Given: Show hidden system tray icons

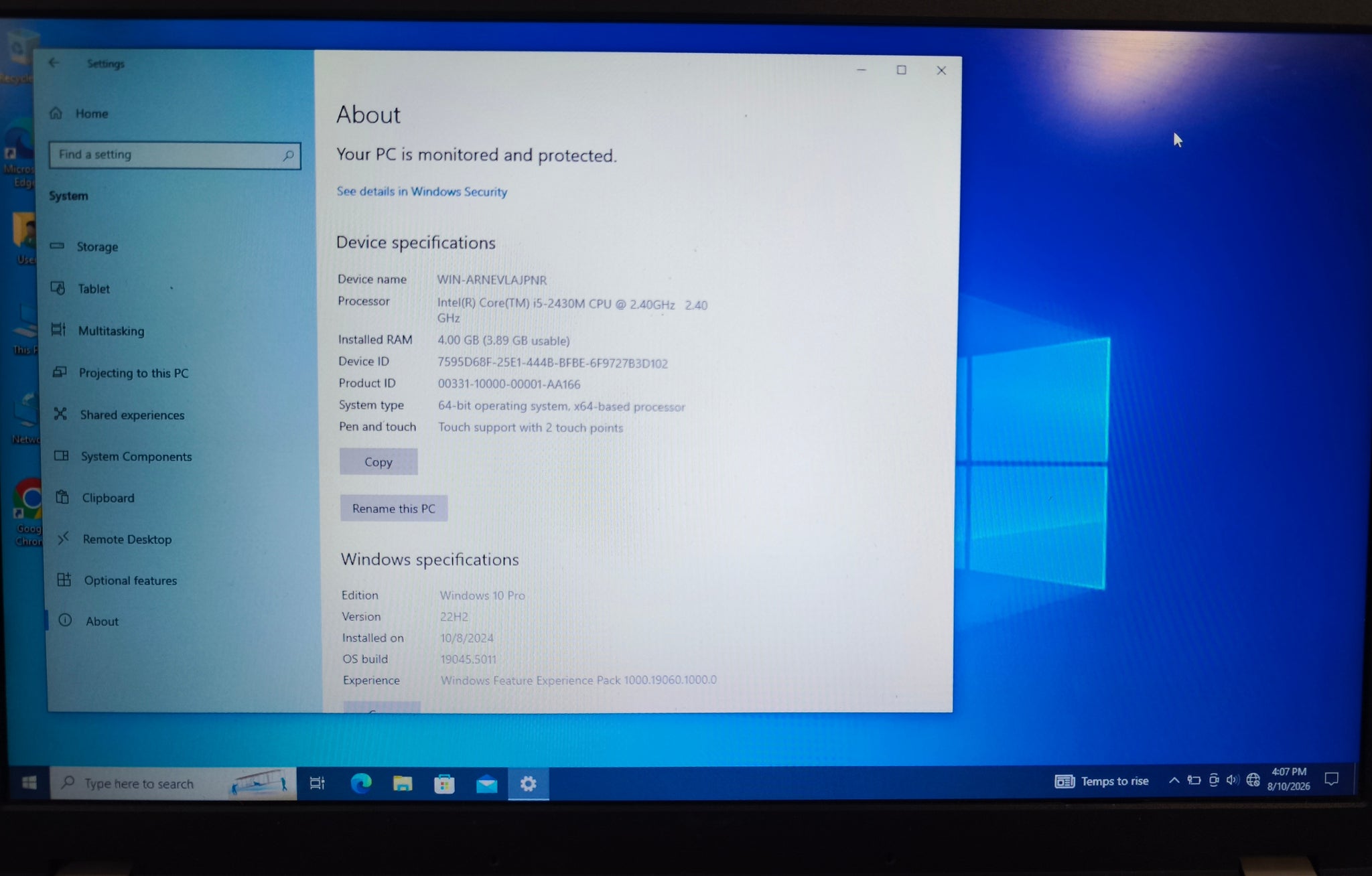Looking at the screenshot, I should tap(1174, 780).
